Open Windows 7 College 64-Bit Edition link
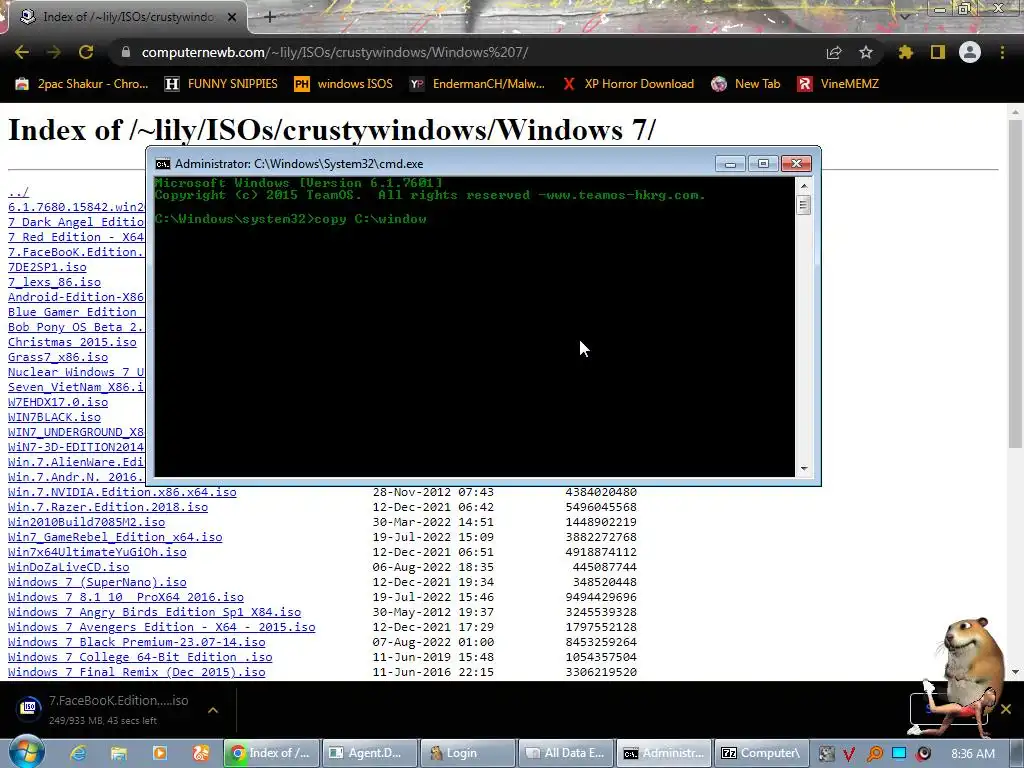The height and width of the screenshot is (768, 1024). [x=140, y=658]
